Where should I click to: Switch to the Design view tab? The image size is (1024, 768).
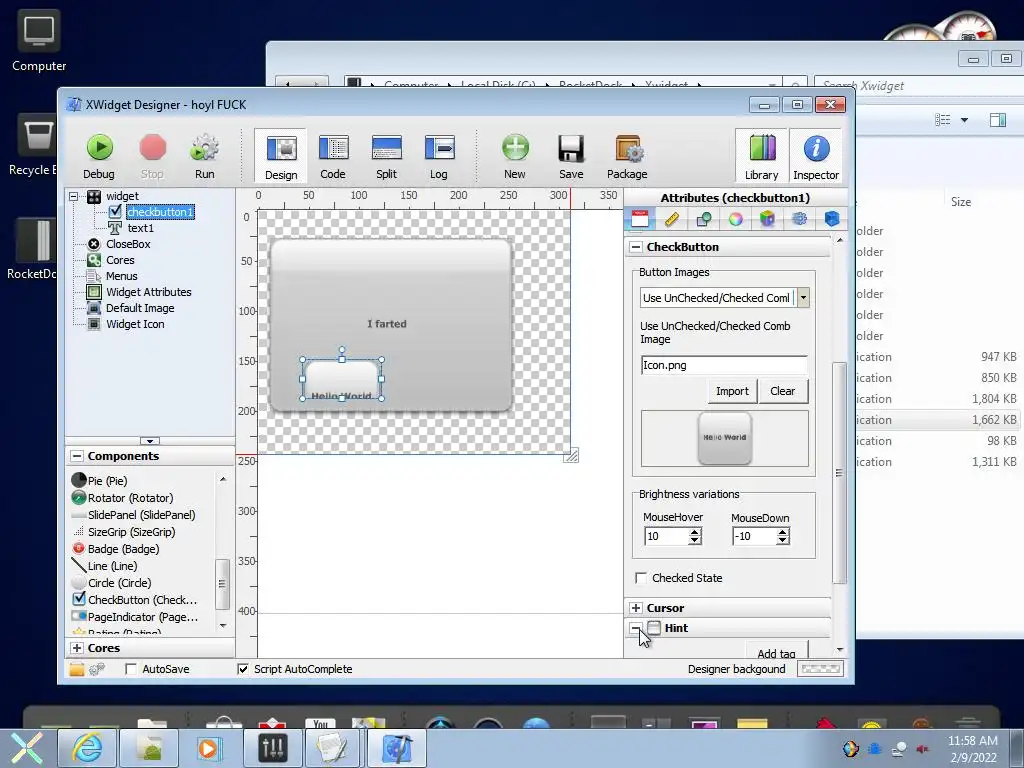pos(281,157)
